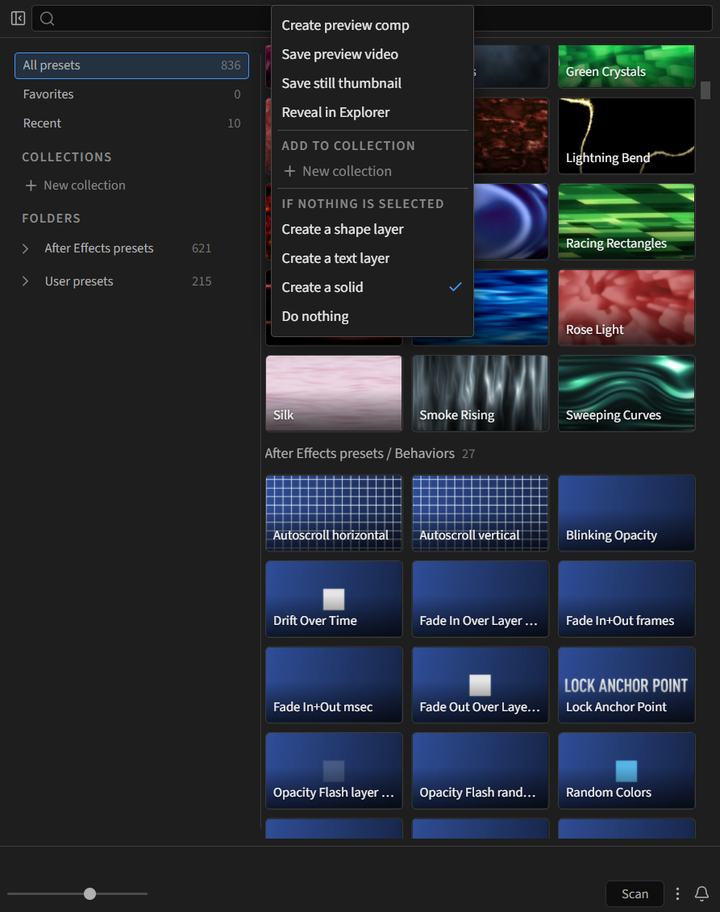Select the Drift Over Time preset
Viewport: 720px width, 912px height.
pos(334,599)
